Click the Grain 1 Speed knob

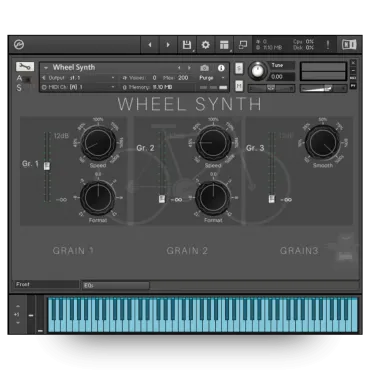[98, 143]
